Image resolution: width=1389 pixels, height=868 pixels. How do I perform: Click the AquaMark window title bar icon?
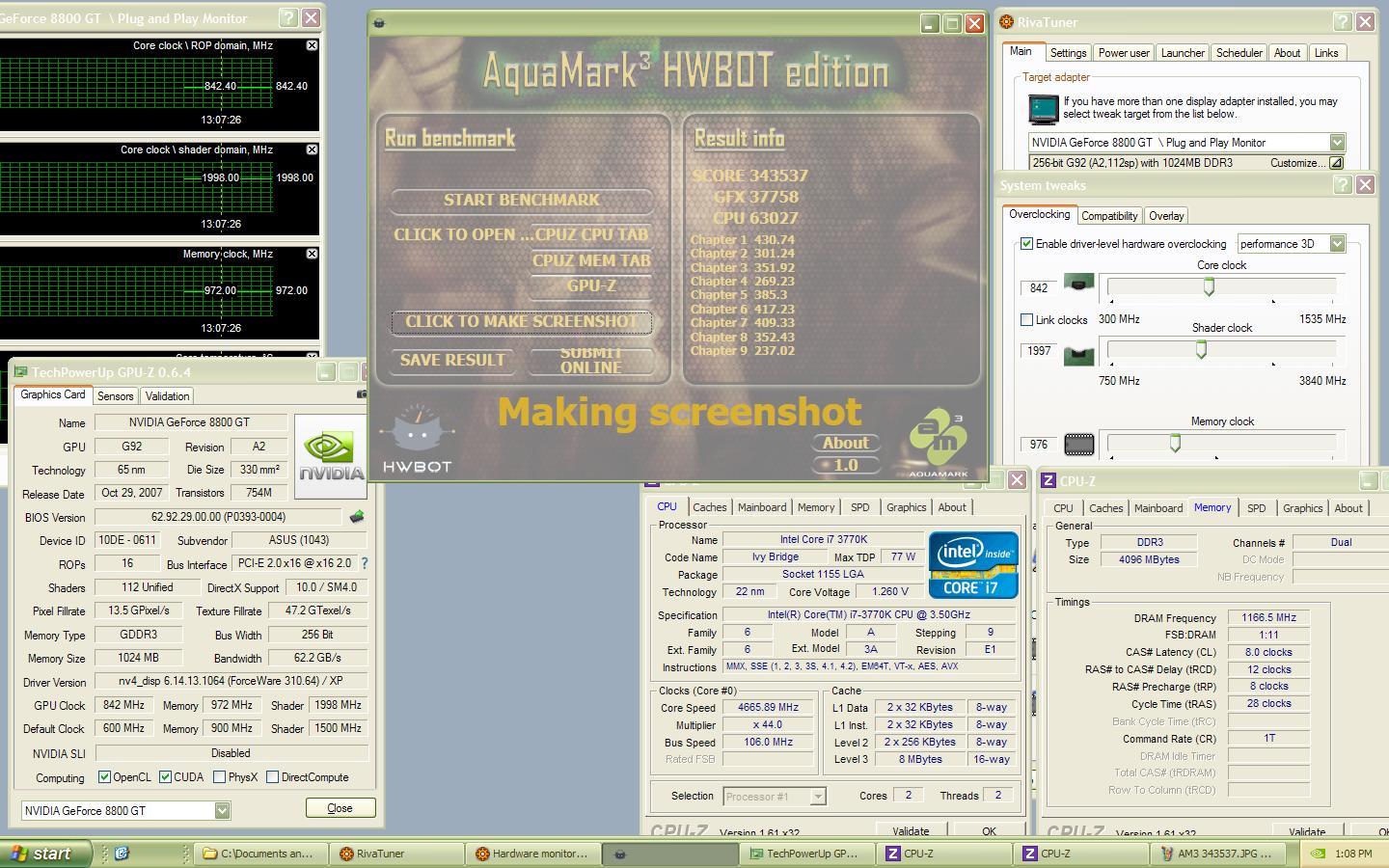tap(379, 23)
